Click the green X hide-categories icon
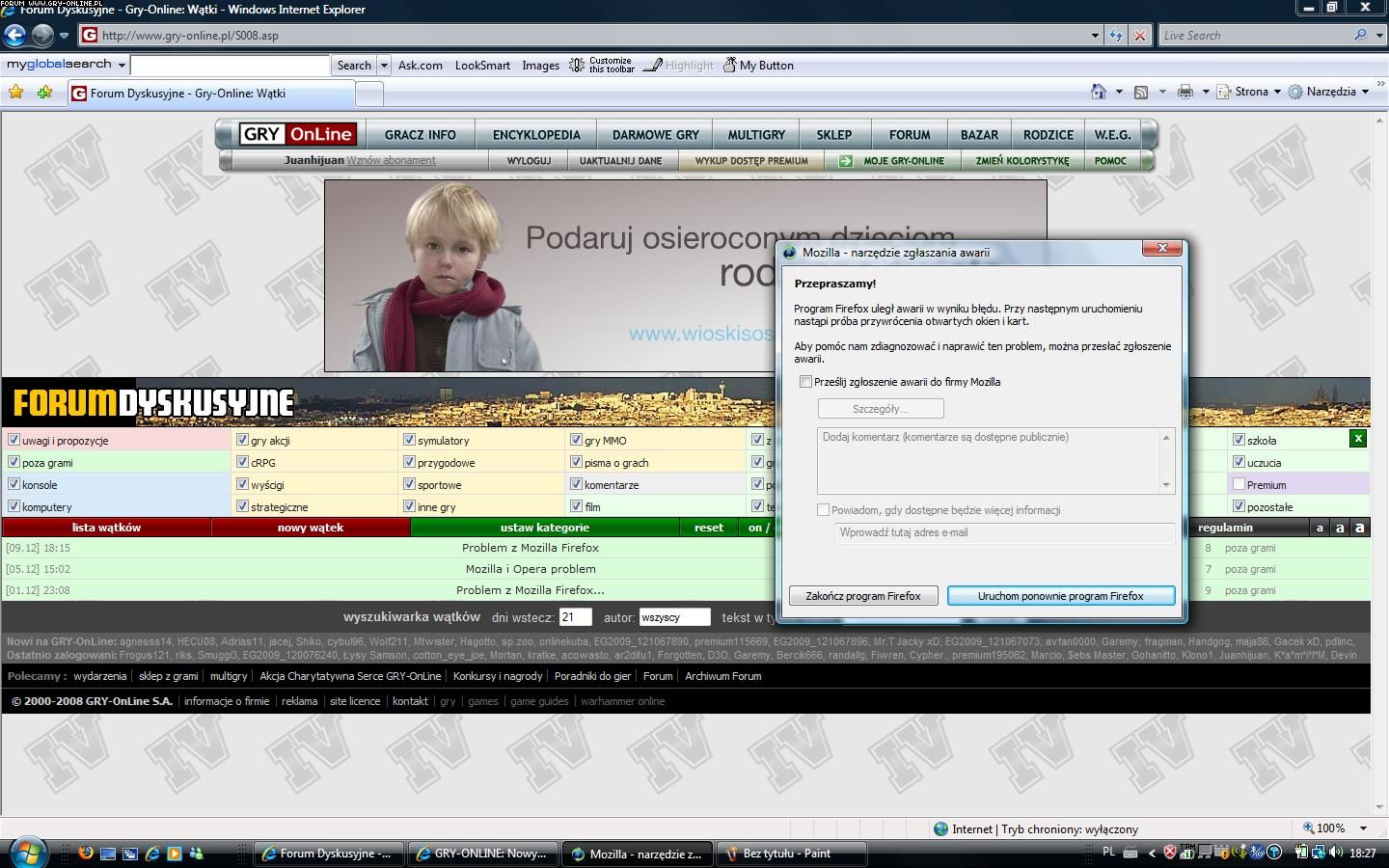This screenshot has width=1389, height=868. (x=1358, y=439)
